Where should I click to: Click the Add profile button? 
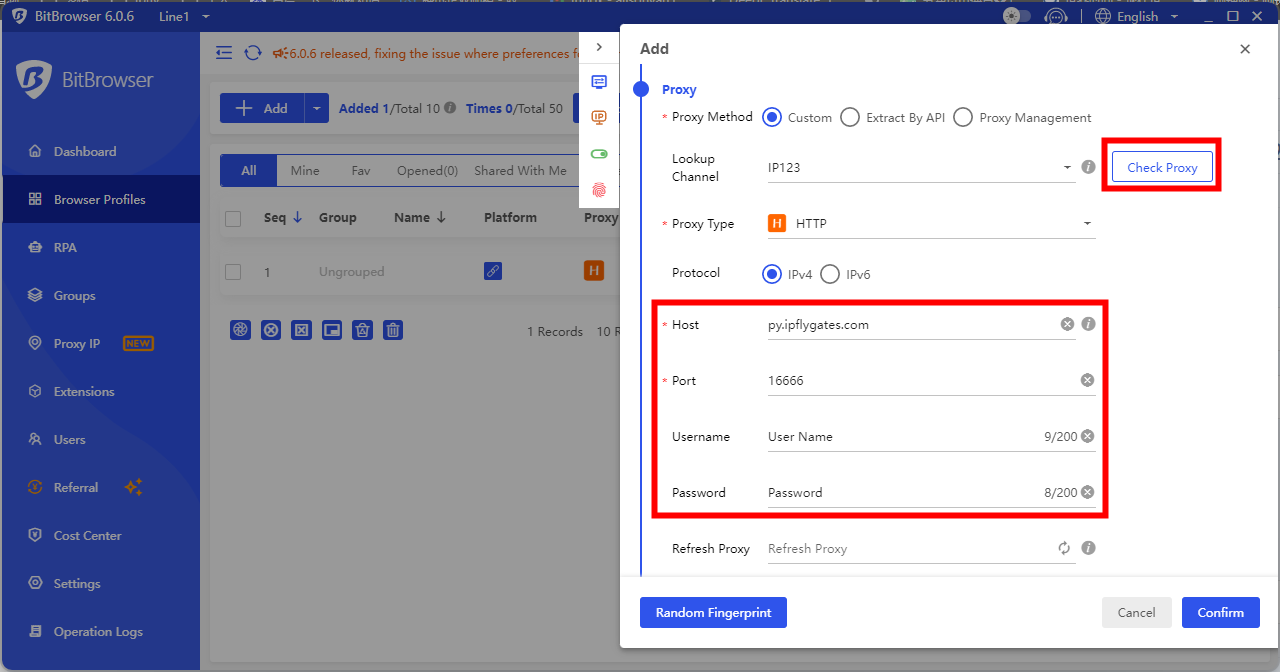262,108
